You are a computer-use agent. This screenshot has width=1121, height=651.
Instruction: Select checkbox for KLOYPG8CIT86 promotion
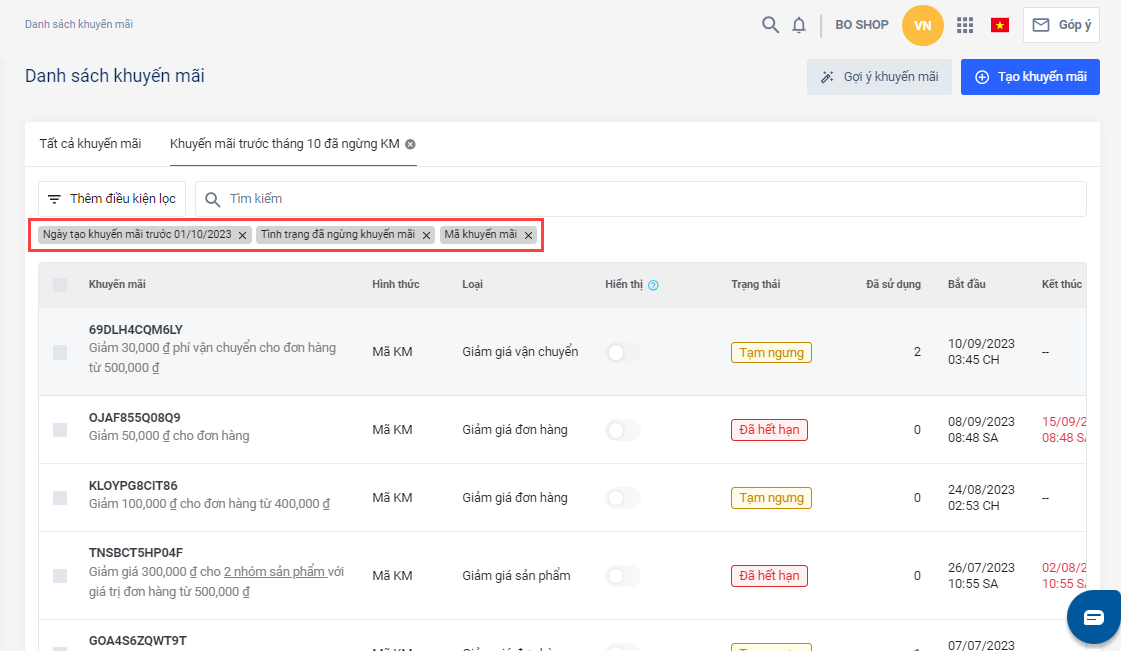(x=60, y=498)
